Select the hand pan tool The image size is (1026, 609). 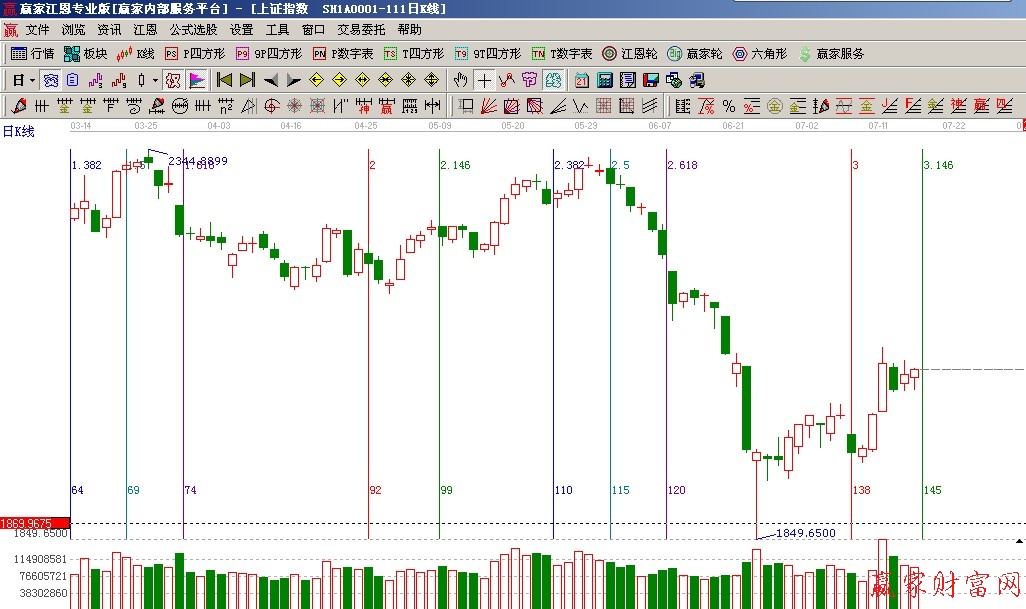point(461,80)
